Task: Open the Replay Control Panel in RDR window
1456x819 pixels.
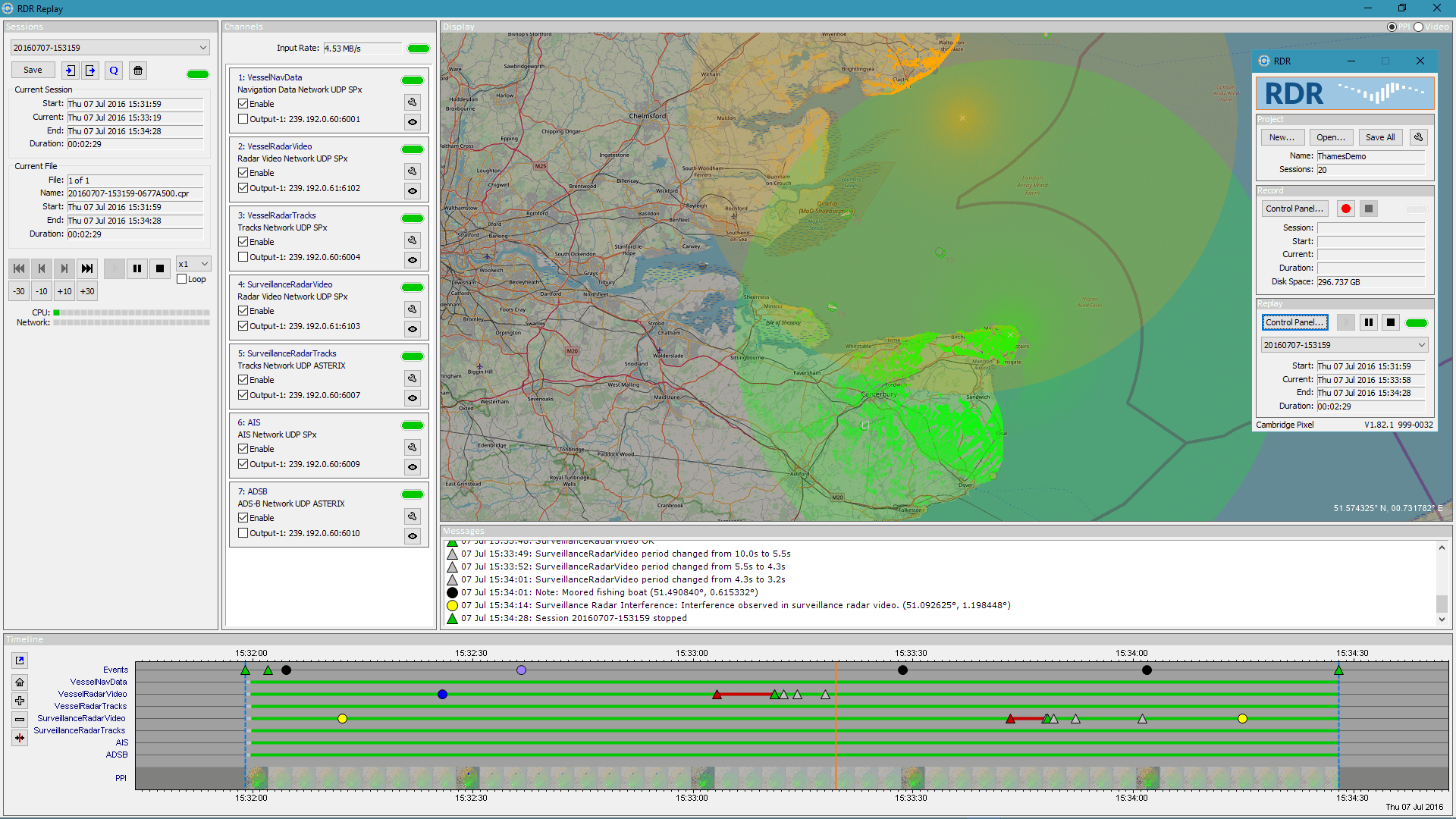Action: click(x=1294, y=322)
